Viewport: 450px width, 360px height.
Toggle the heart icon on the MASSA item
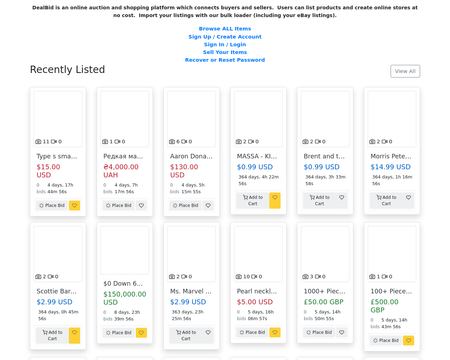(275, 200)
